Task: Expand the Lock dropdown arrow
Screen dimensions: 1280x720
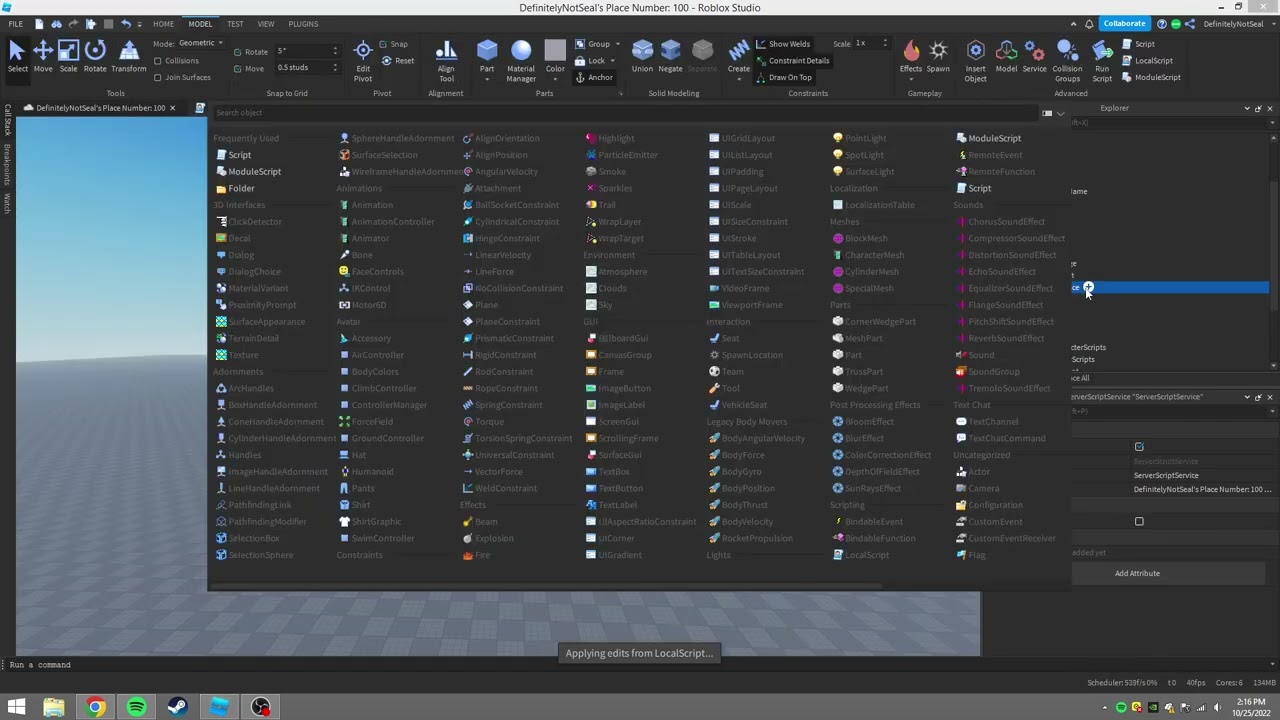Action: tap(611, 61)
